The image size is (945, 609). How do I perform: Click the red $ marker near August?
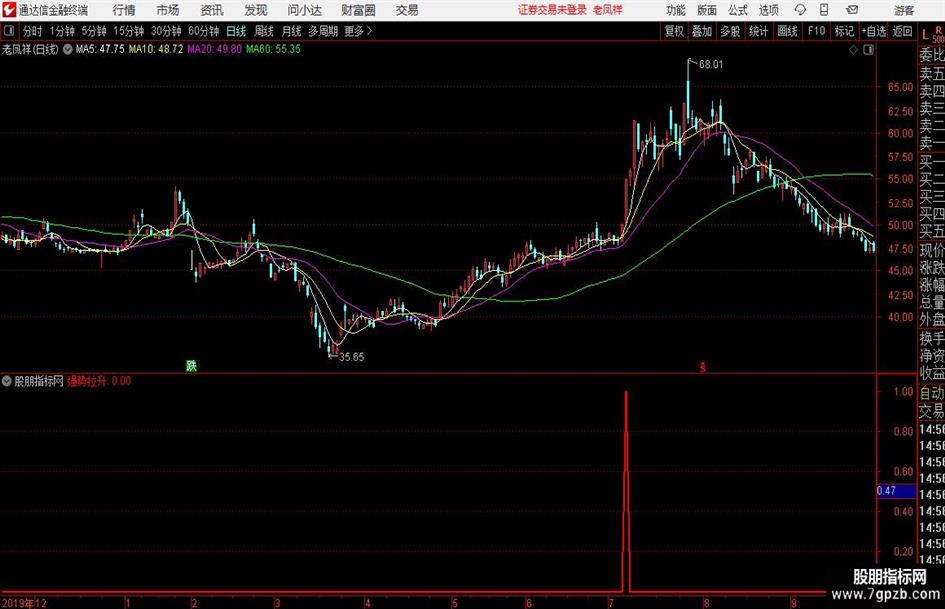(x=702, y=367)
